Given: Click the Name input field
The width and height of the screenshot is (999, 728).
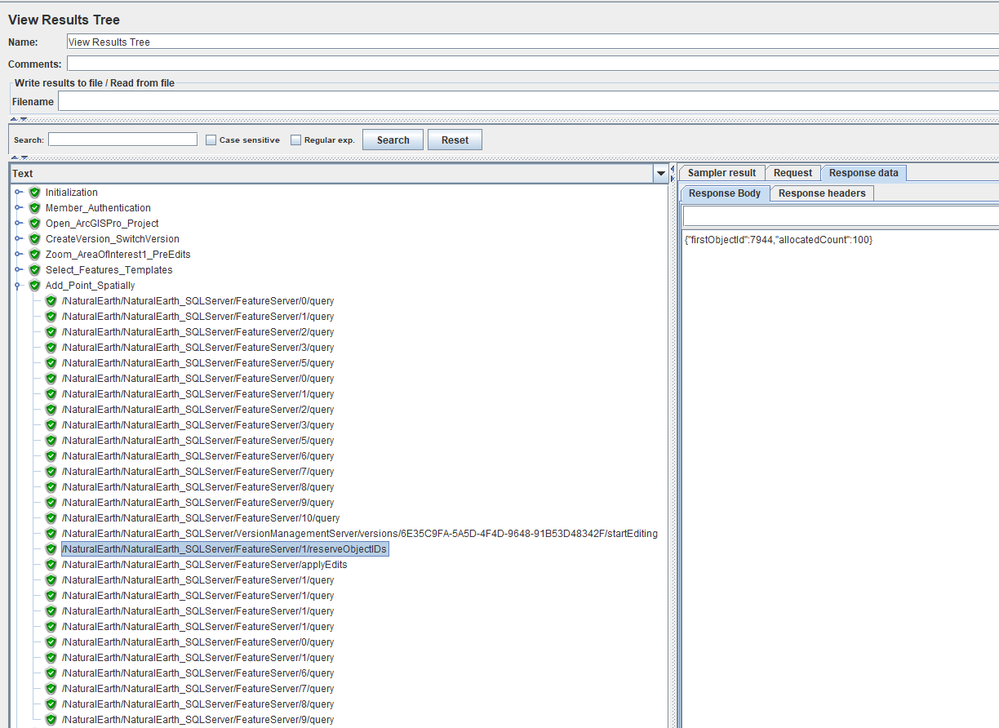Looking at the screenshot, I should [533, 42].
